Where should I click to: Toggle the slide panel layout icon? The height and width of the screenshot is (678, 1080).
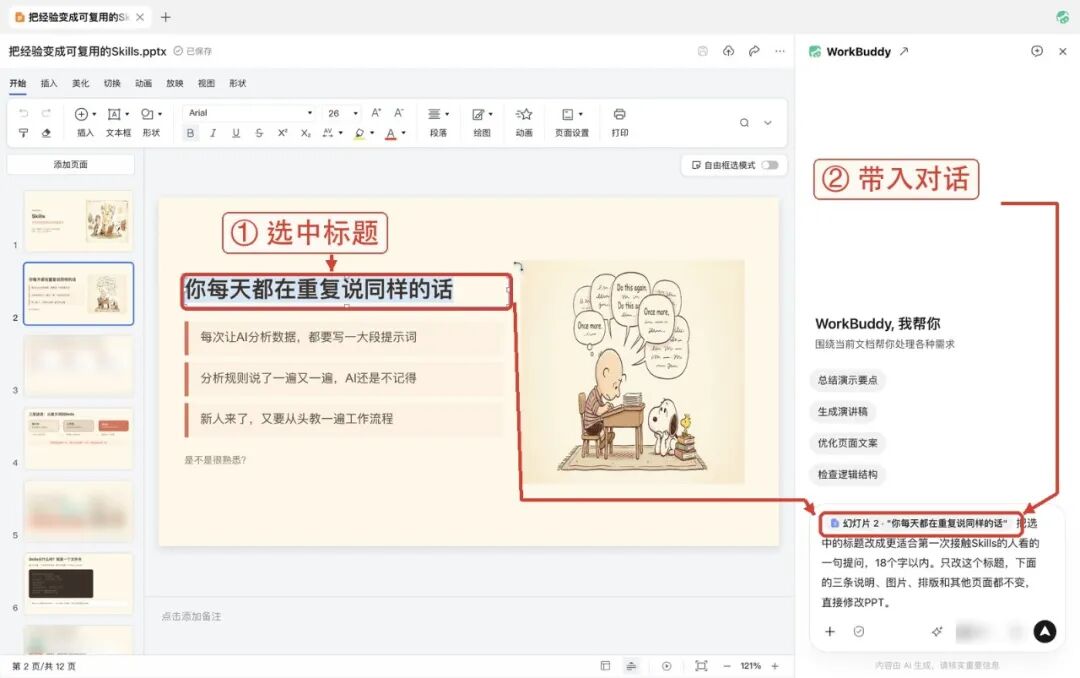pos(605,666)
